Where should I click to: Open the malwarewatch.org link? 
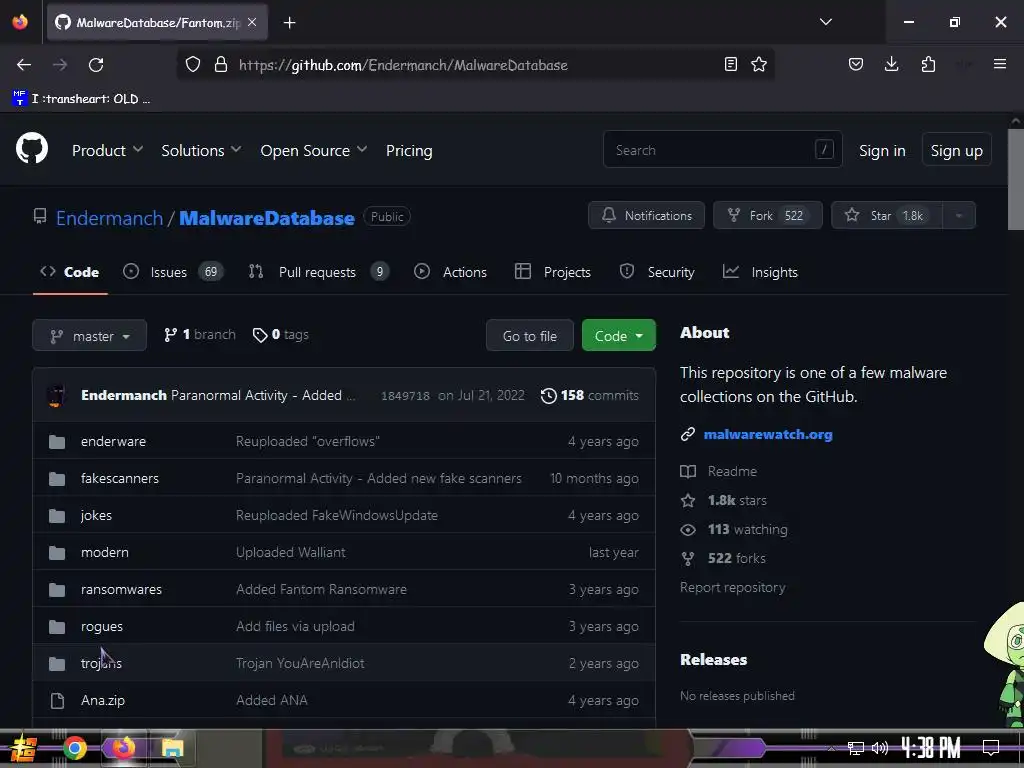(768, 434)
